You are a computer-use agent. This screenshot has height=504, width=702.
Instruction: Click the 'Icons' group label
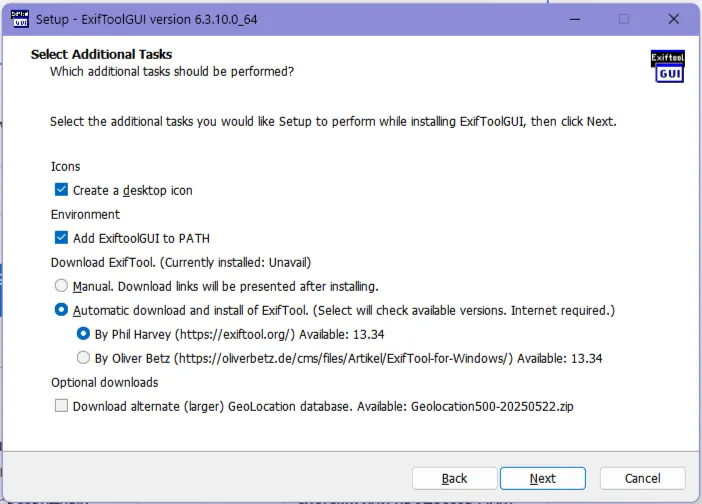pos(65,167)
